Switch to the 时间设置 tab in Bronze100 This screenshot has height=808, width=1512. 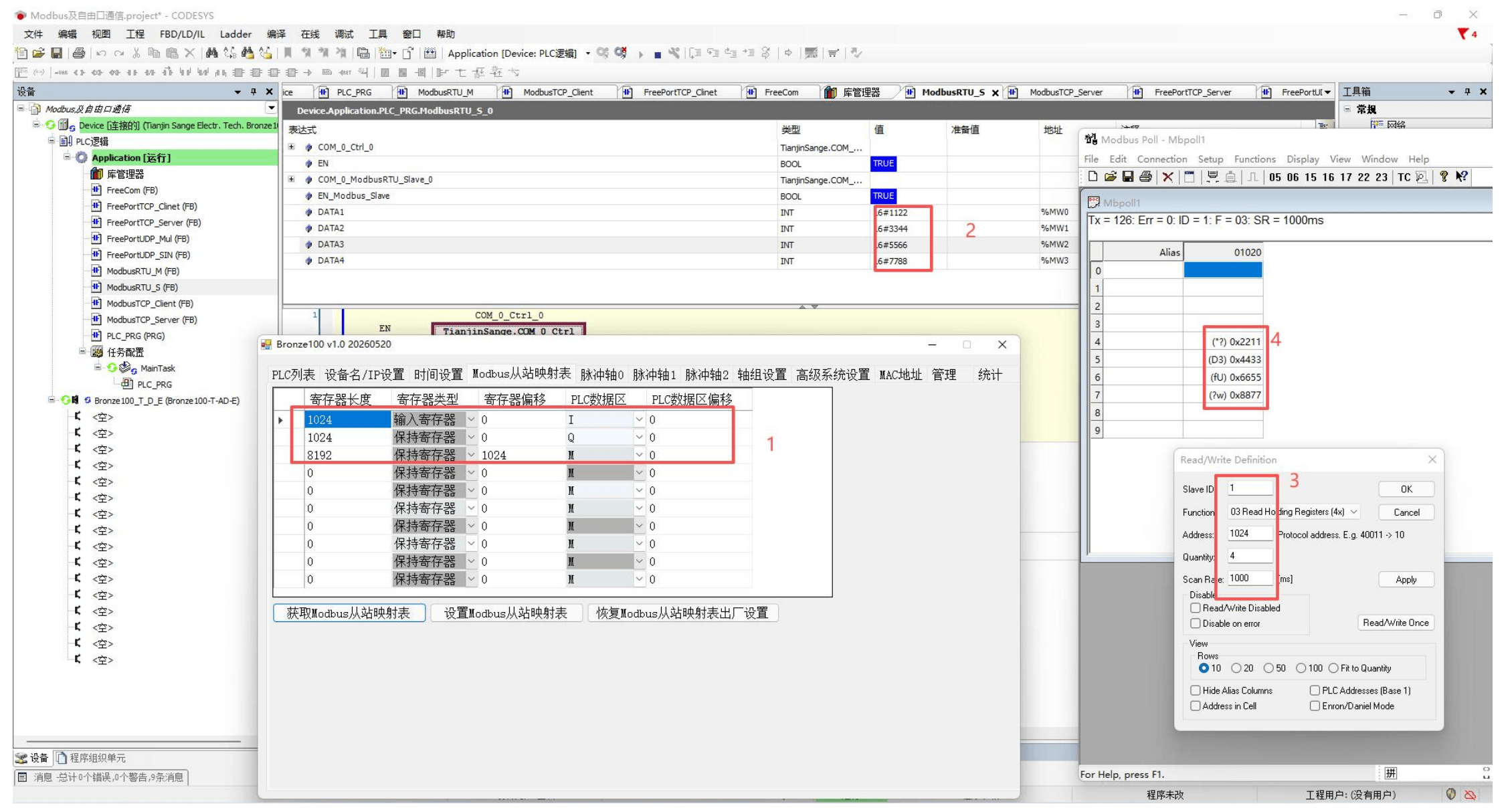point(438,375)
